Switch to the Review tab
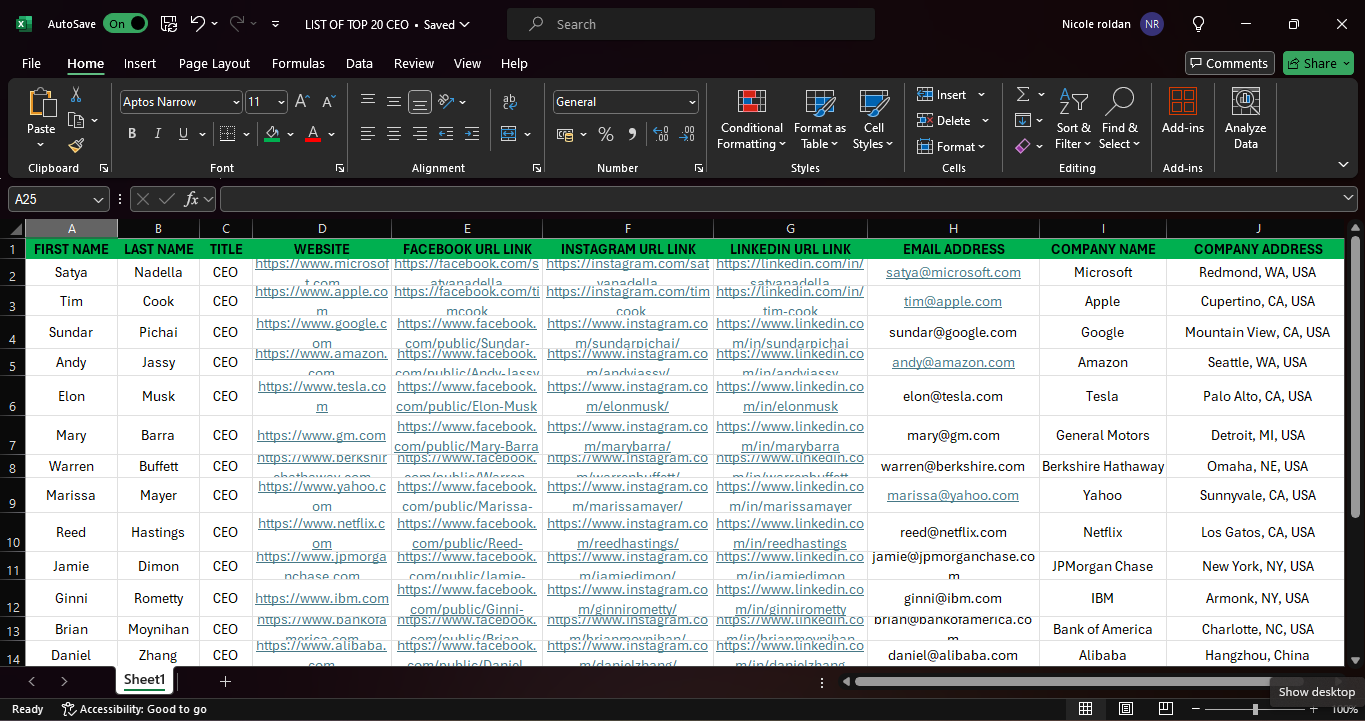The image size is (1365, 721). pyautogui.click(x=414, y=63)
